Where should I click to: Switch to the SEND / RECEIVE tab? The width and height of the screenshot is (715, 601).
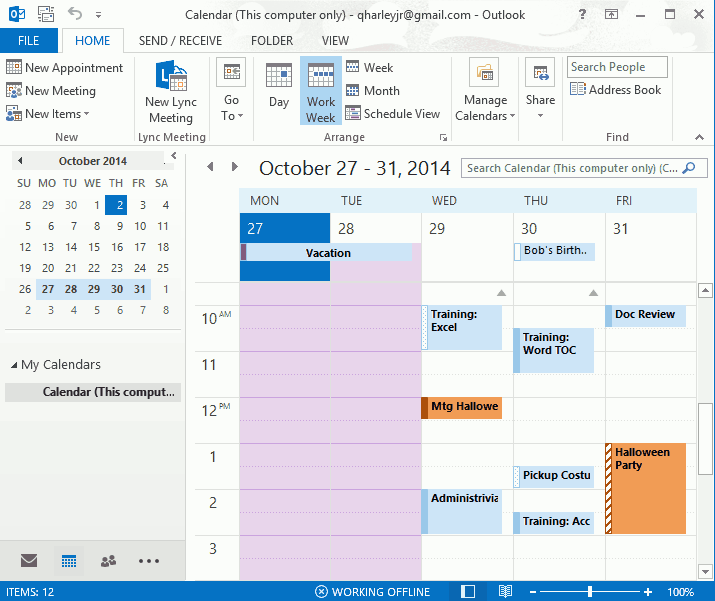tap(180, 41)
